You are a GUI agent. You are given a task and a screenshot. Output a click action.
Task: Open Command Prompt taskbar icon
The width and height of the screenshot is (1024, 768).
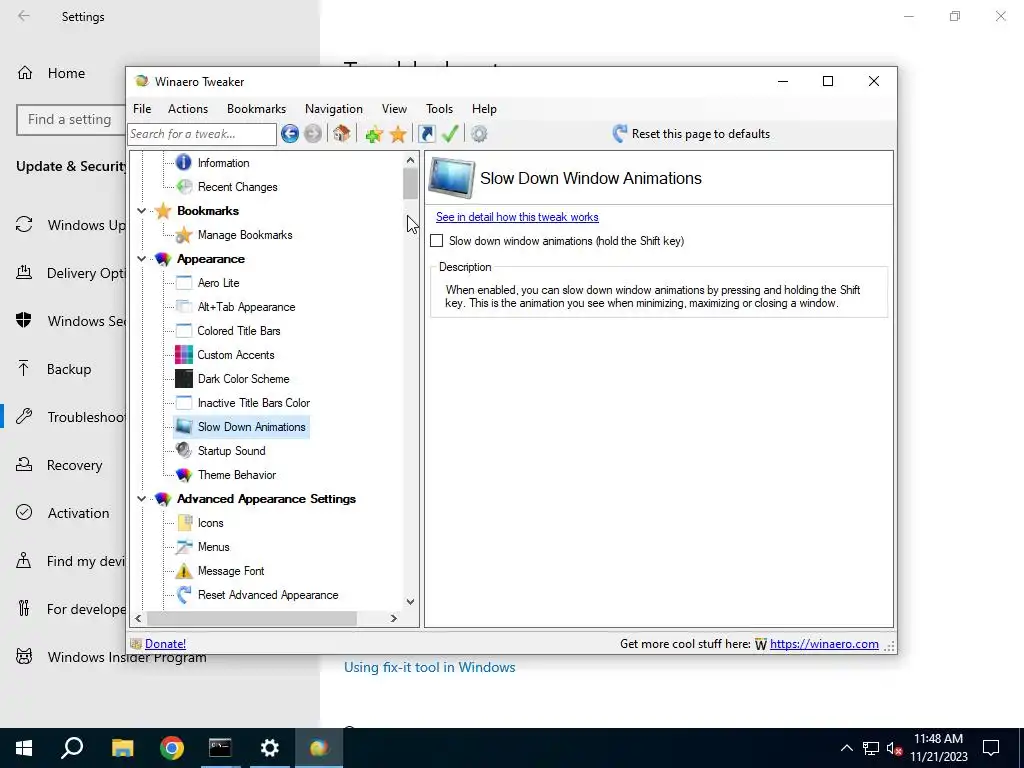pyautogui.click(x=220, y=748)
